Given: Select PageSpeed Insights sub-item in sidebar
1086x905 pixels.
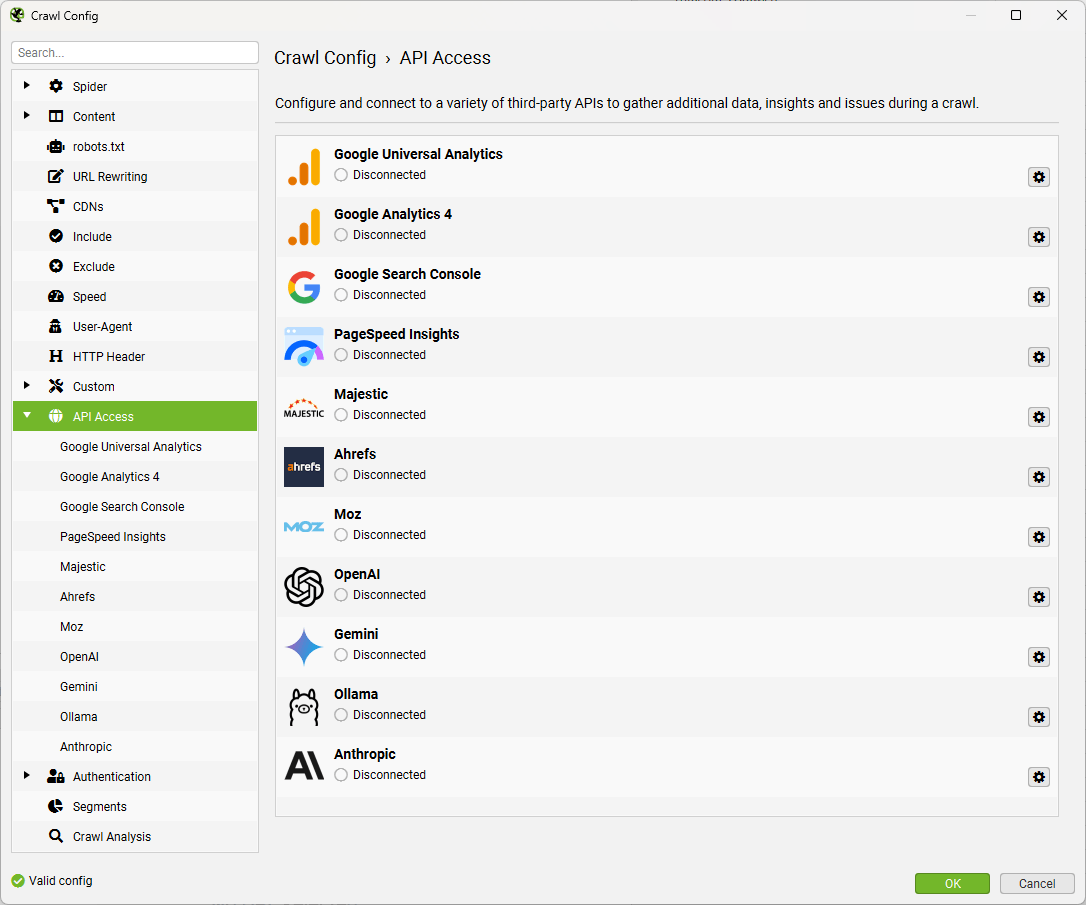Looking at the screenshot, I should click(135, 537).
